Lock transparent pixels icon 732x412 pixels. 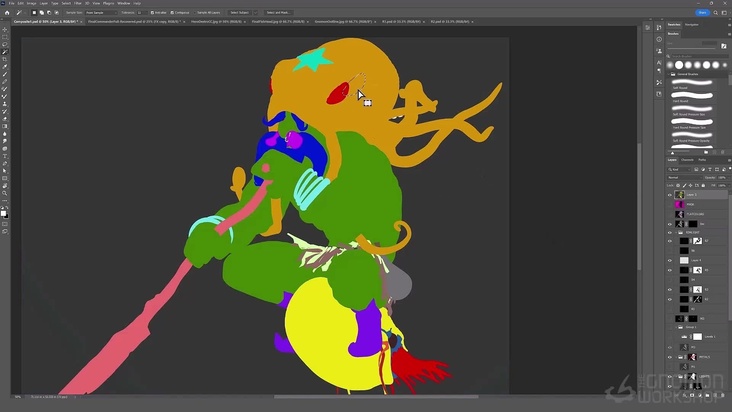(678, 185)
